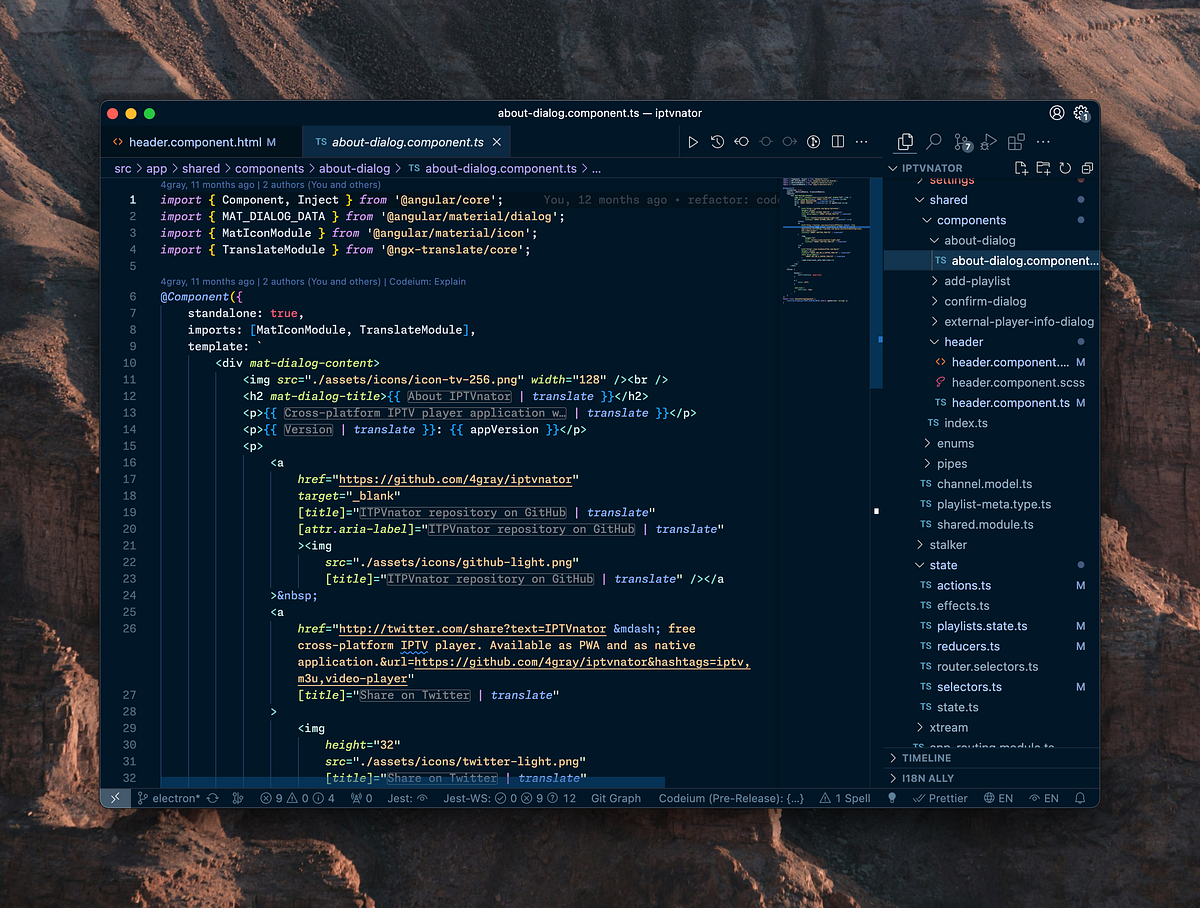Open Git Graph from the status bar
Image resolution: width=1200 pixels, height=908 pixels.
coord(615,798)
